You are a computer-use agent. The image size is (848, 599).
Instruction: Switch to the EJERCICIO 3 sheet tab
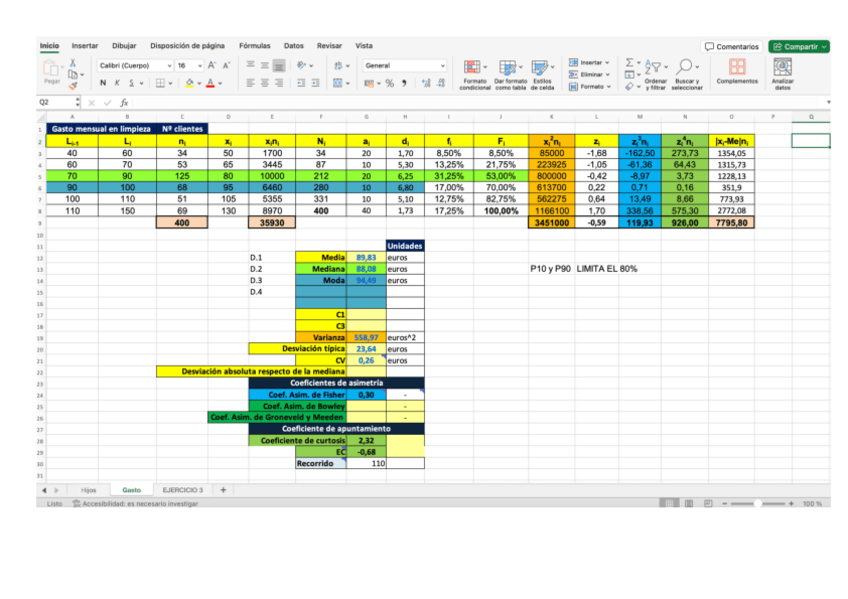[182, 490]
